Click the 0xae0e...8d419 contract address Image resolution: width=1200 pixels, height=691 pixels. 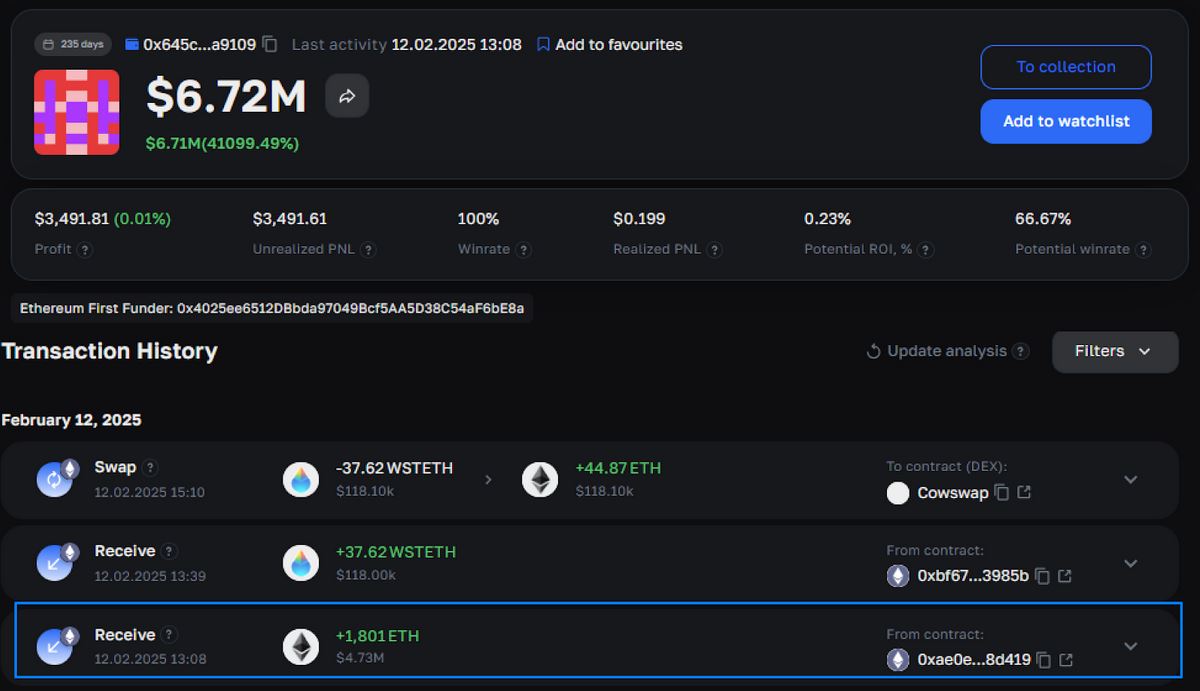[x=974, y=660]
